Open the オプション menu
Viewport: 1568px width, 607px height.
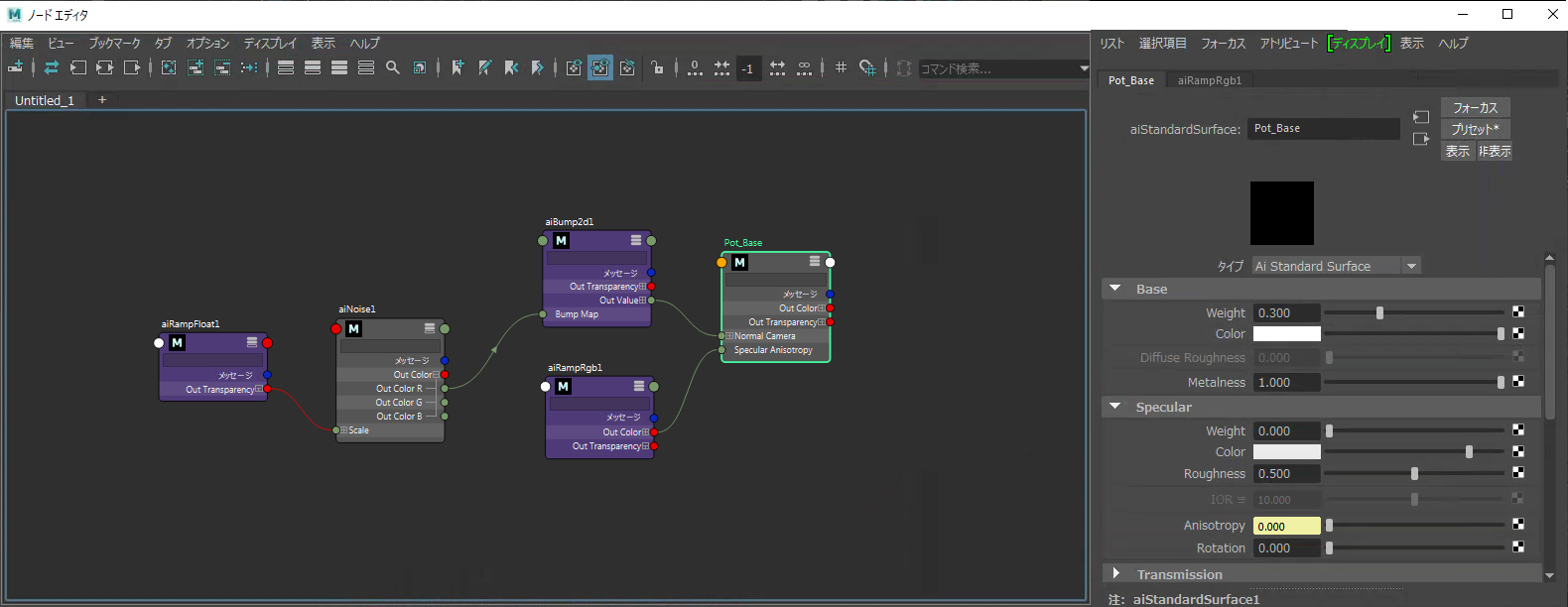coord(207,43)
